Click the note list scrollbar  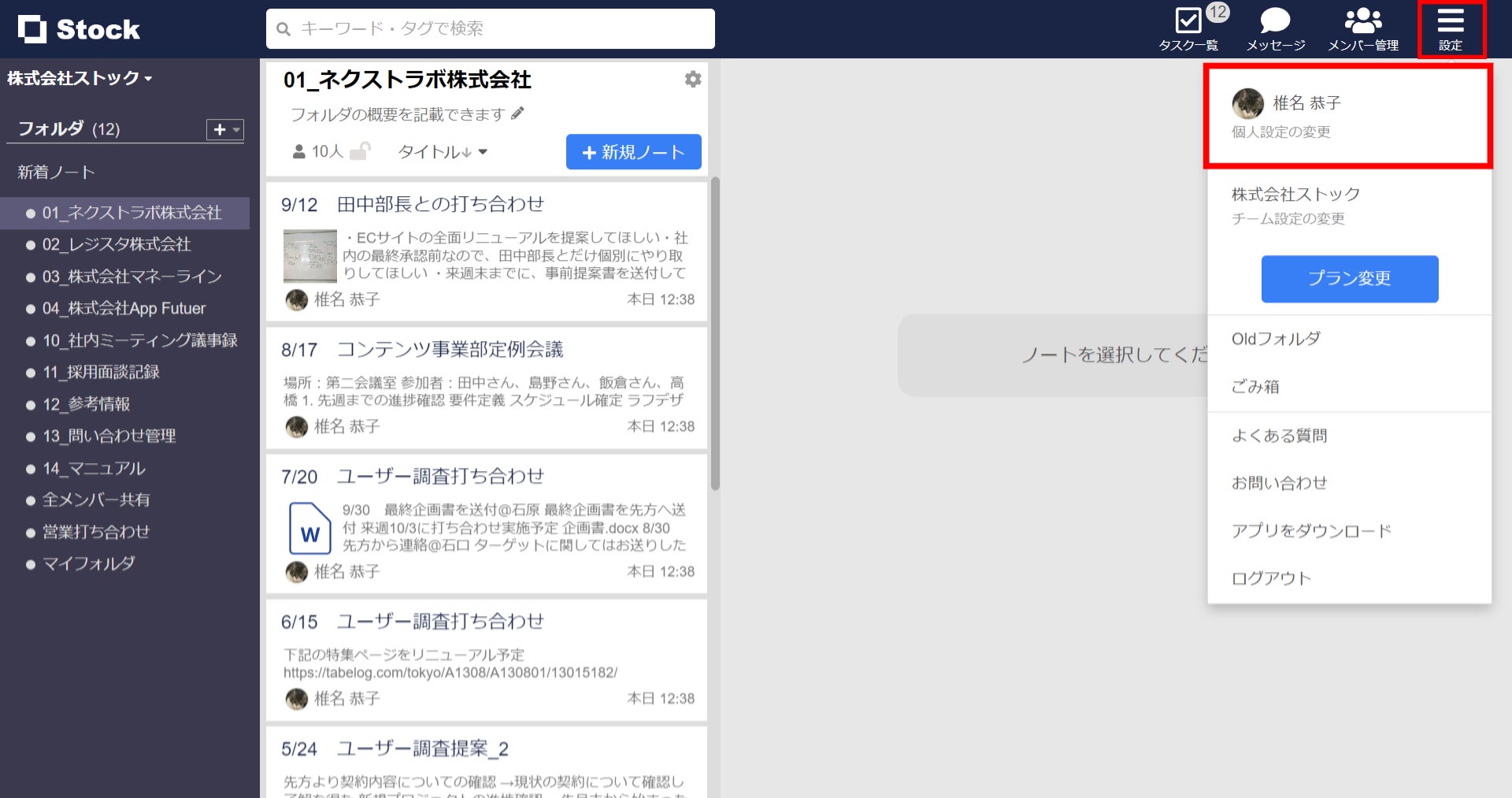pyautogui.click(x=715, y=334)
